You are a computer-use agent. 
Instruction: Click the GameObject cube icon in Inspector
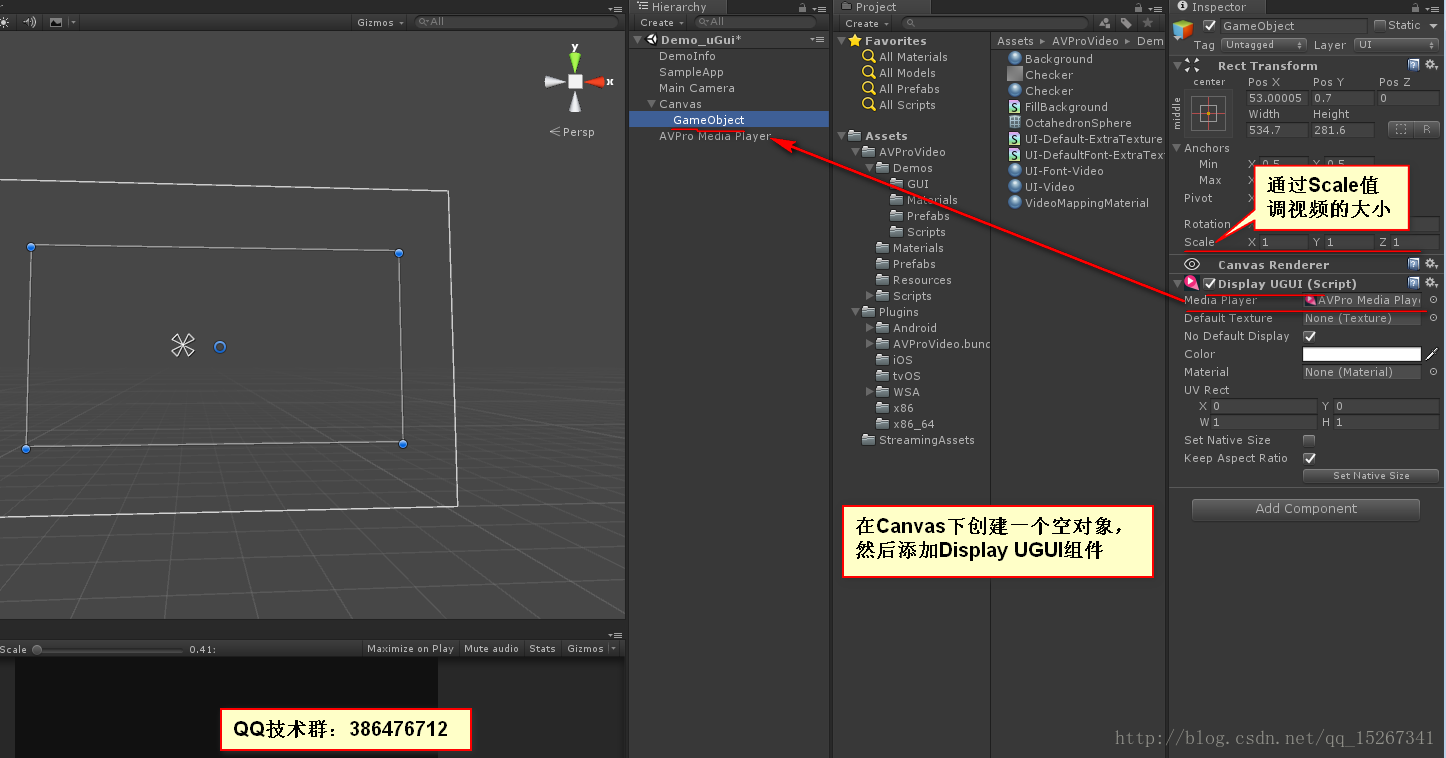(1184, 30)
